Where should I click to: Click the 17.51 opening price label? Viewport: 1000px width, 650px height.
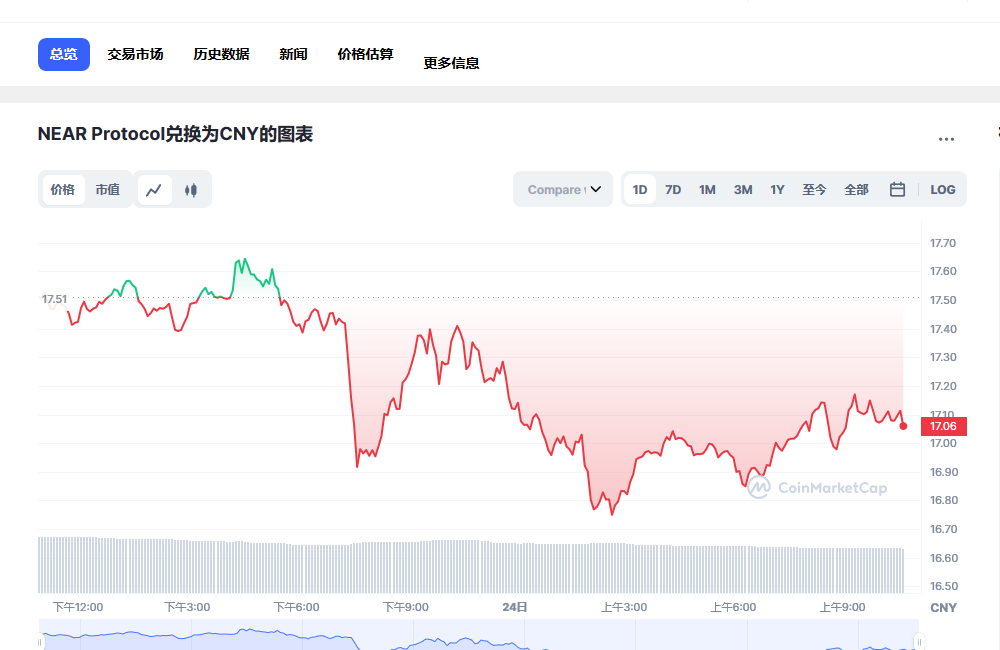click(54, 299)
